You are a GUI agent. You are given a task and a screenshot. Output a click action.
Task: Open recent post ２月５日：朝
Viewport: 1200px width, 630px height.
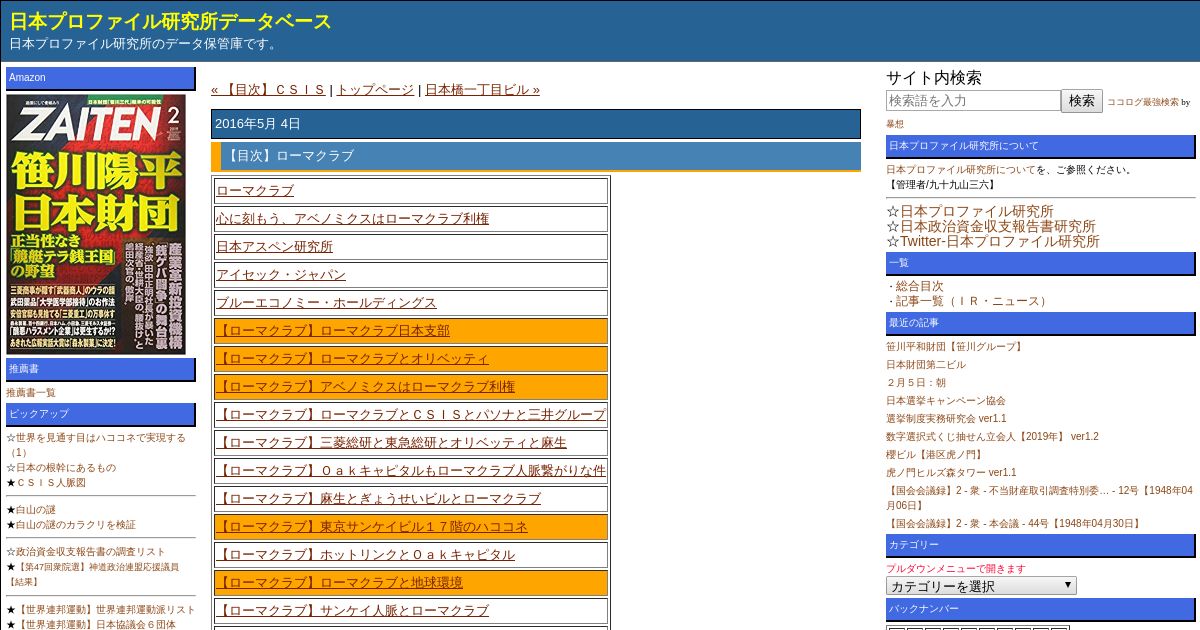click(x=916, y=383)
